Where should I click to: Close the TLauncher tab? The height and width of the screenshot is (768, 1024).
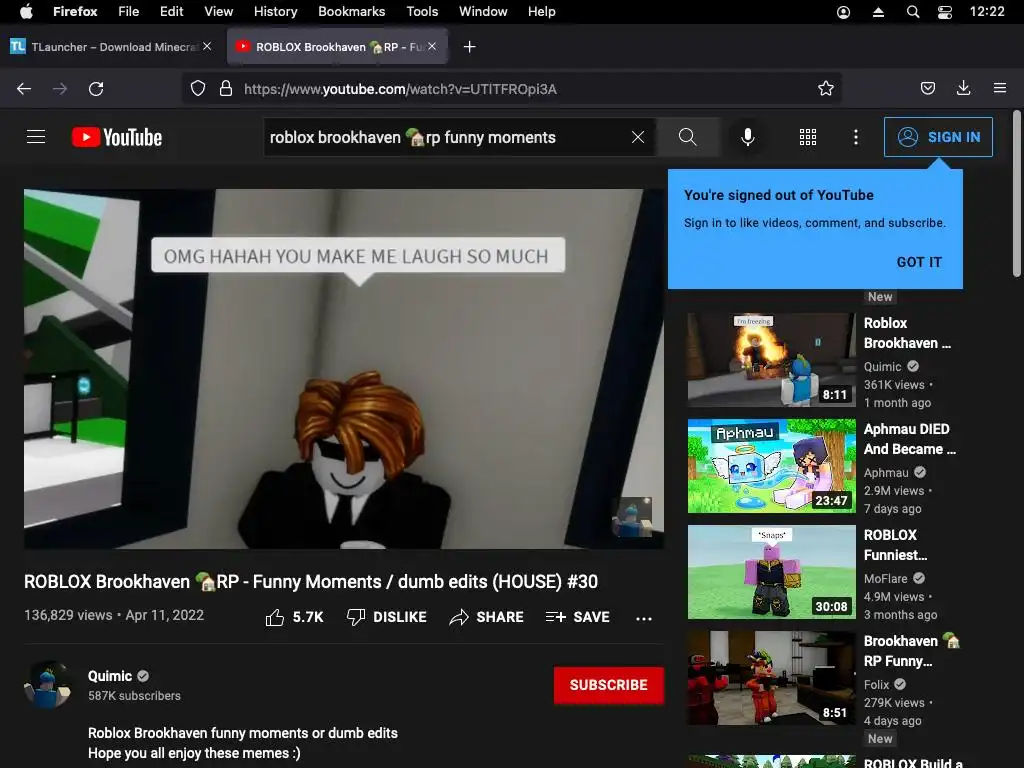click(x=207, y=46)
